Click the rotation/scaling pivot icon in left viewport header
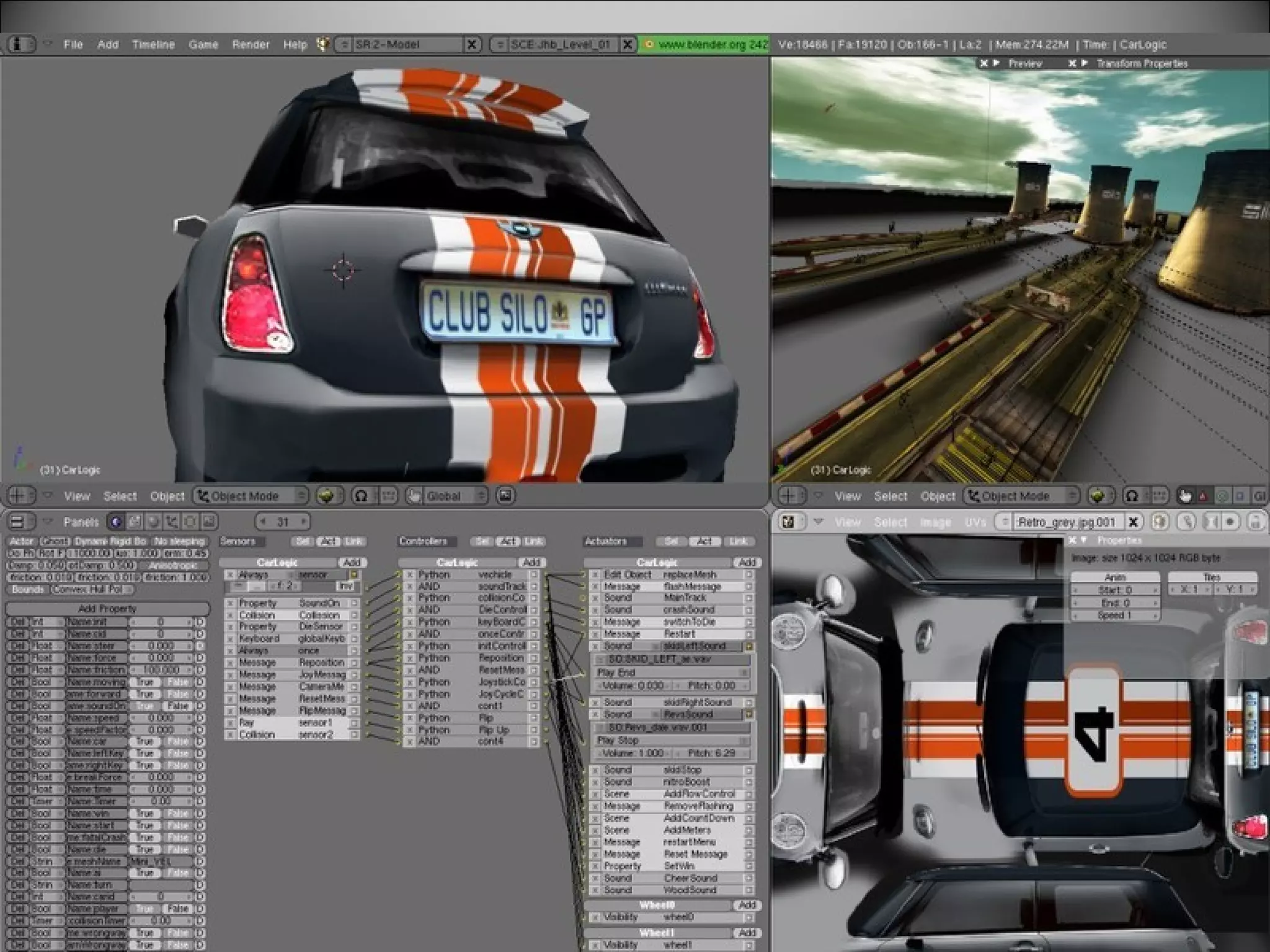The height and width of the screenshot is (952, 1270). 362,496
